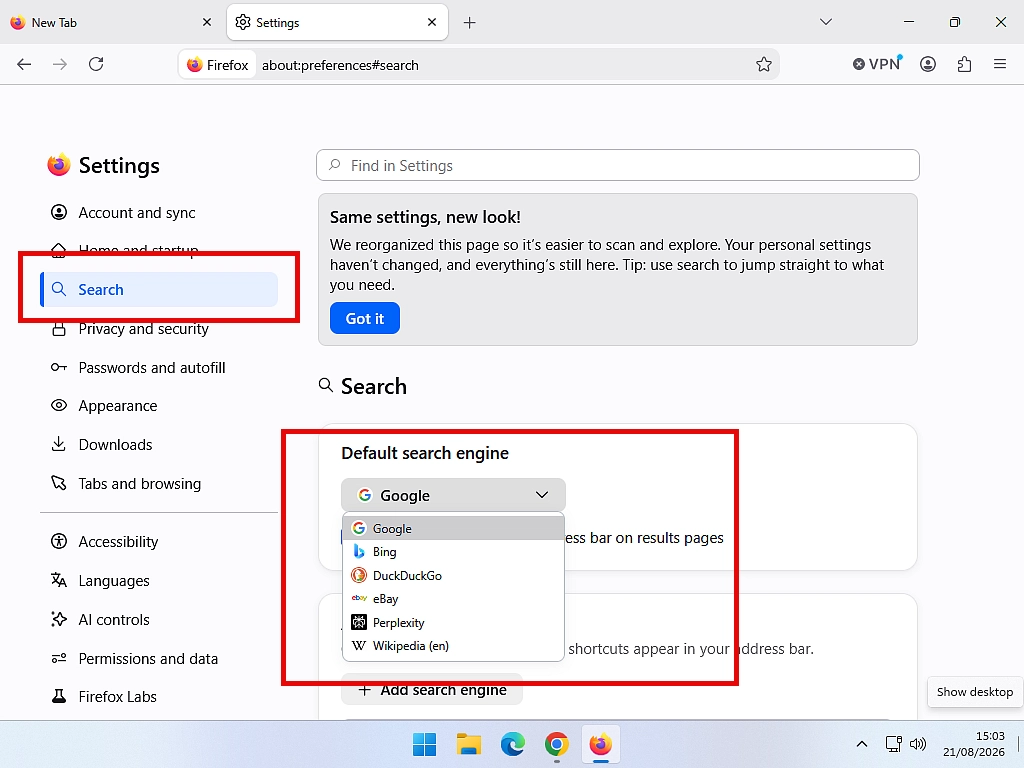Image resolution: width=1024 pixels, height=768 pixels.
Task: Open Permissions and data settings
Action: (x=159, y=659)
